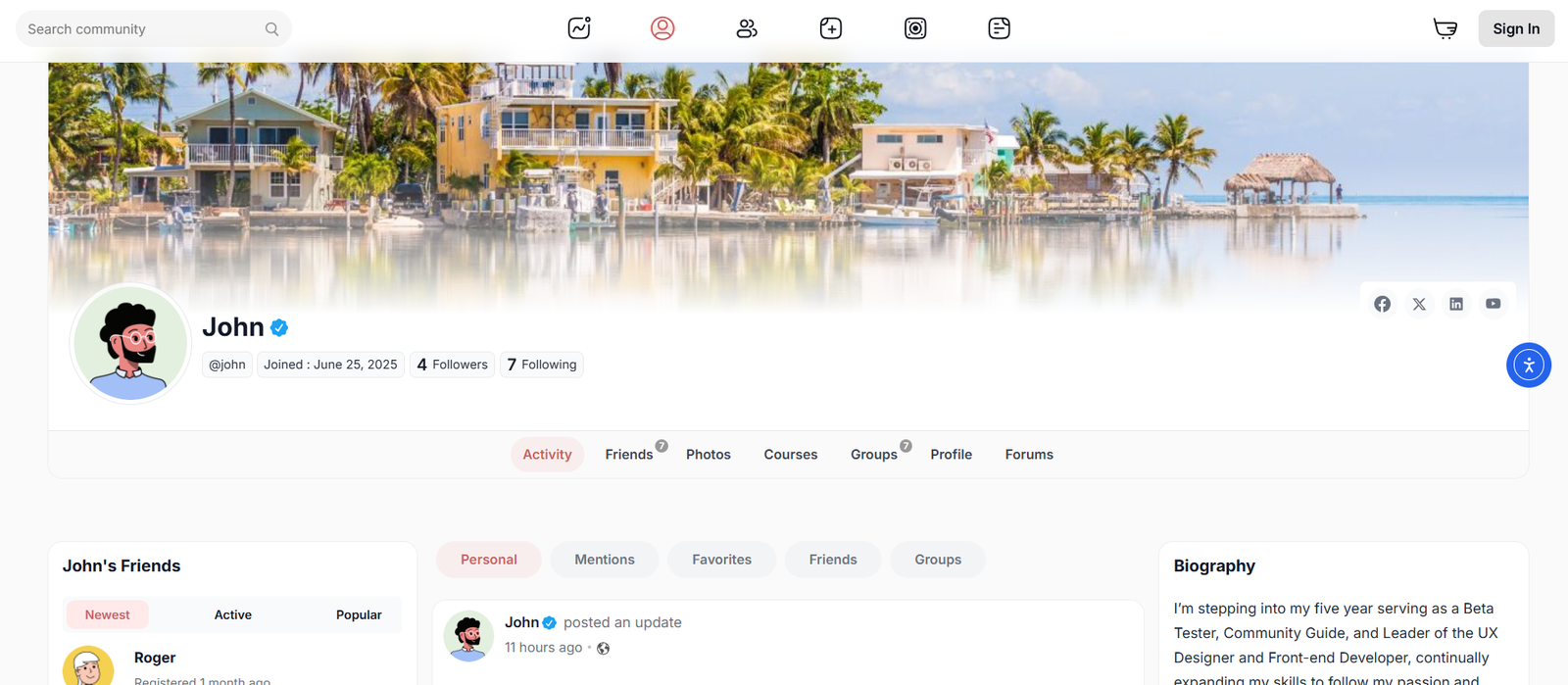Select the Activity profile tab
The height and width of the screenshot is (685, 1568).
tap(547, 455)
